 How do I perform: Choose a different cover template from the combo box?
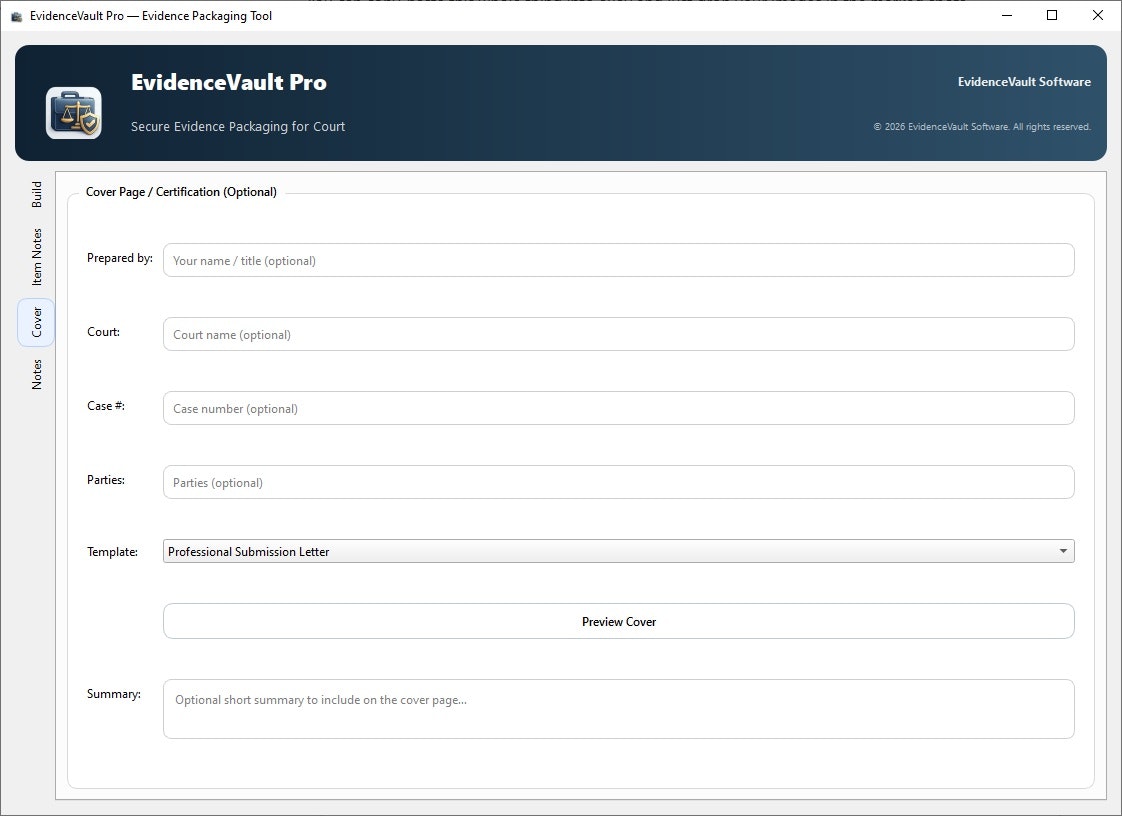pos(618,551)
